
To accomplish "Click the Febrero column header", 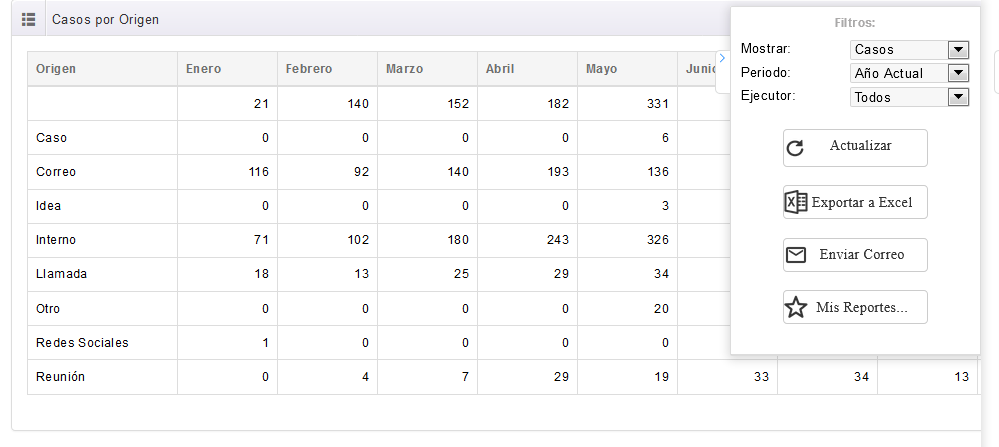I will tap(309, 69).
